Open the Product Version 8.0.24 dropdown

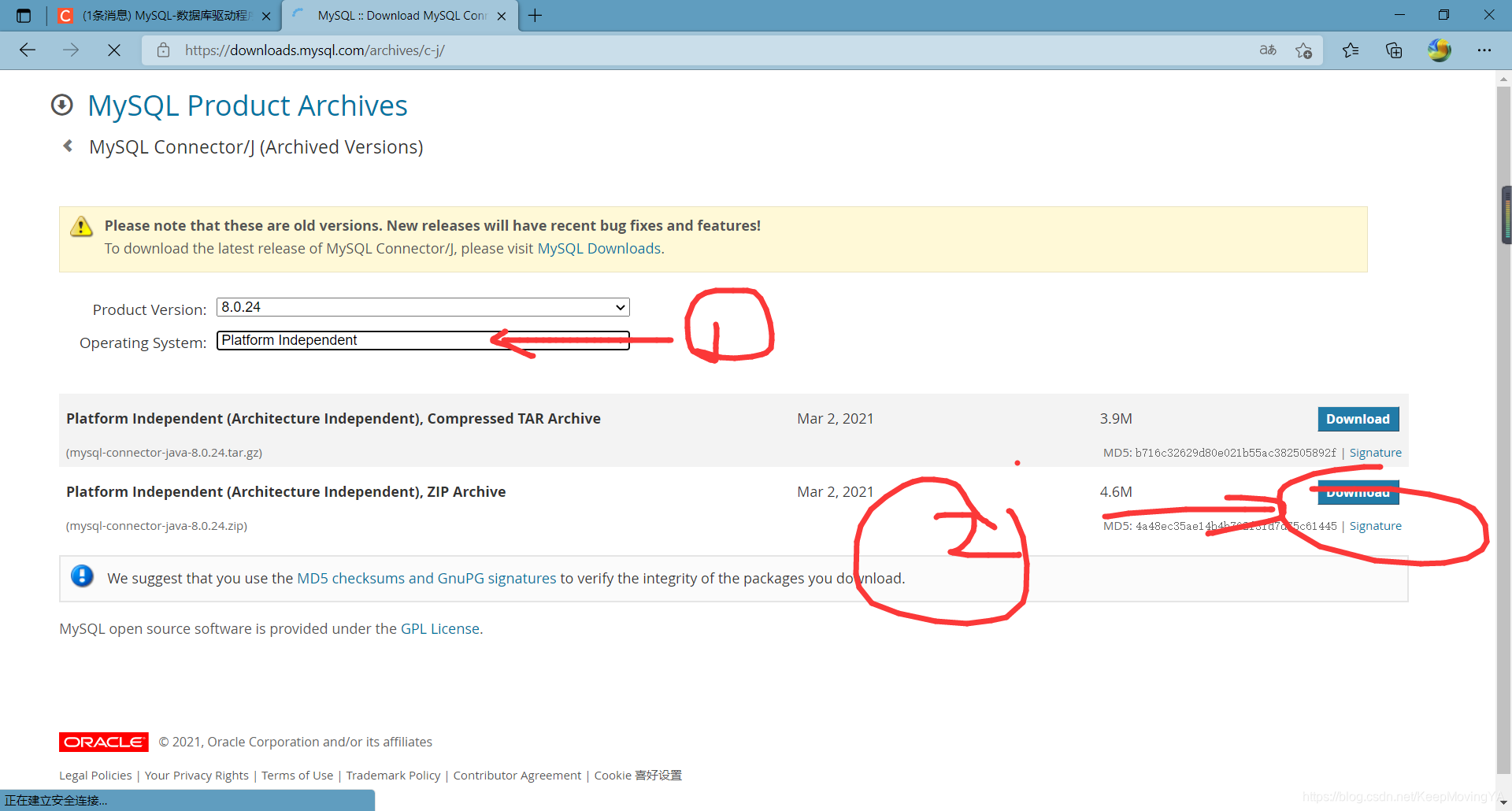click(423, 307)
